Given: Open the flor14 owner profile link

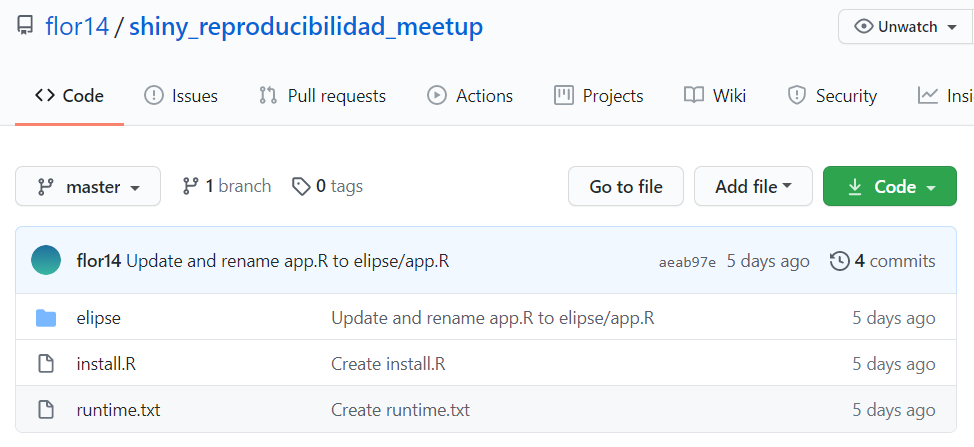Looking at the screenshot, I should coord(77,27).
